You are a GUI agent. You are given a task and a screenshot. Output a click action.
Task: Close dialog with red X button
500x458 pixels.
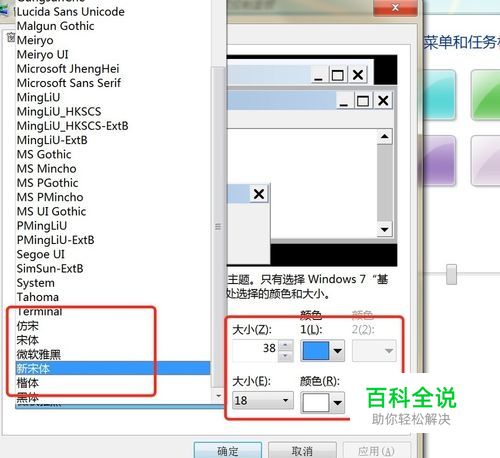coord(395,8)
